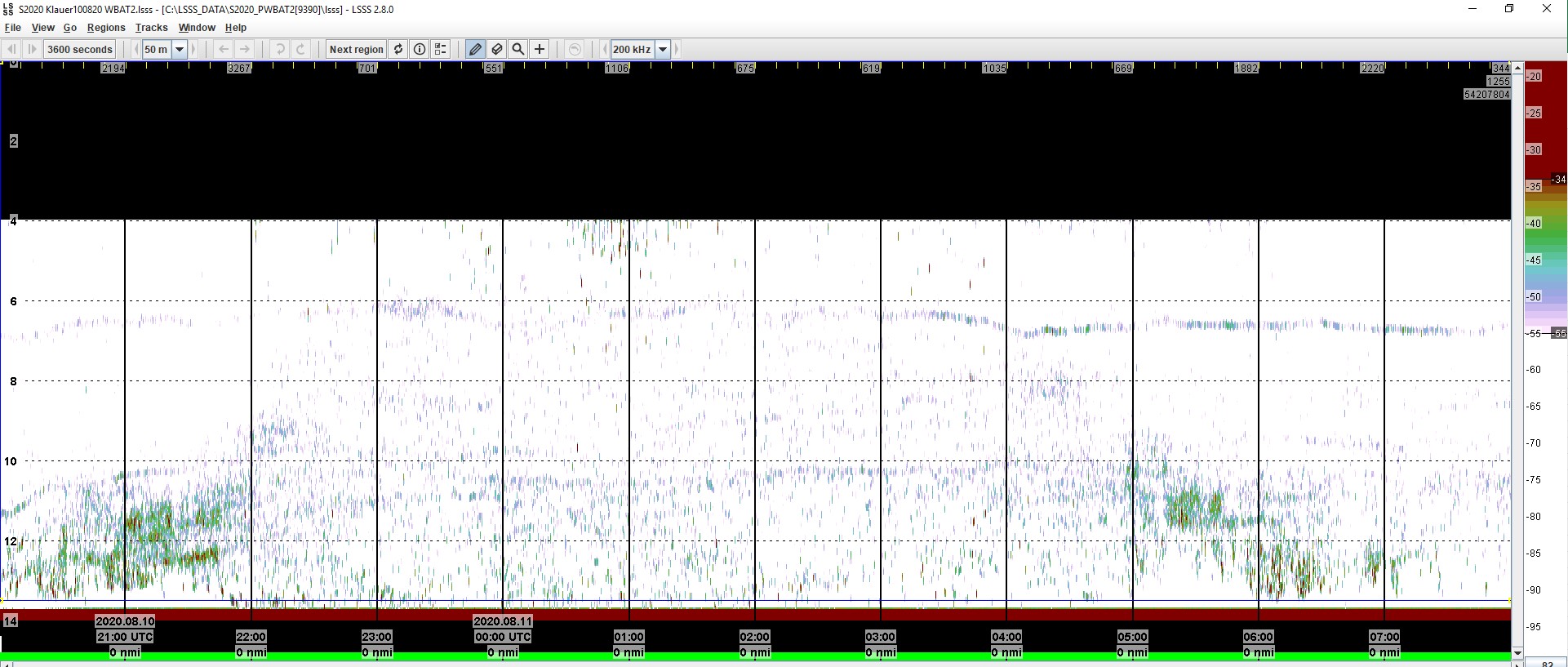Expand the 50 m range dropdown
Image resolution: width=1568 pixels, height=667 pixels.
180,49
